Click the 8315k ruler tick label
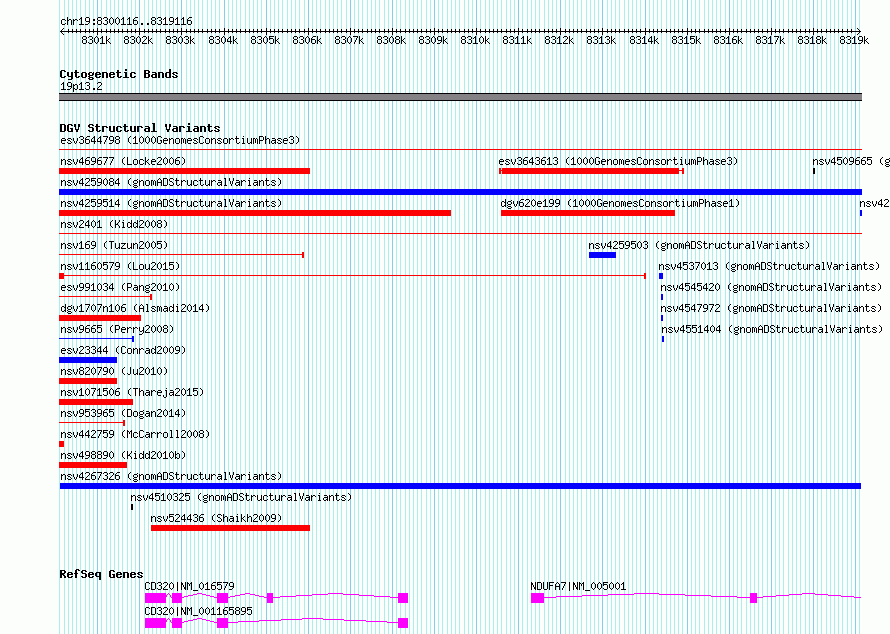This screenshot has height=634, width=890. point(686,40)
